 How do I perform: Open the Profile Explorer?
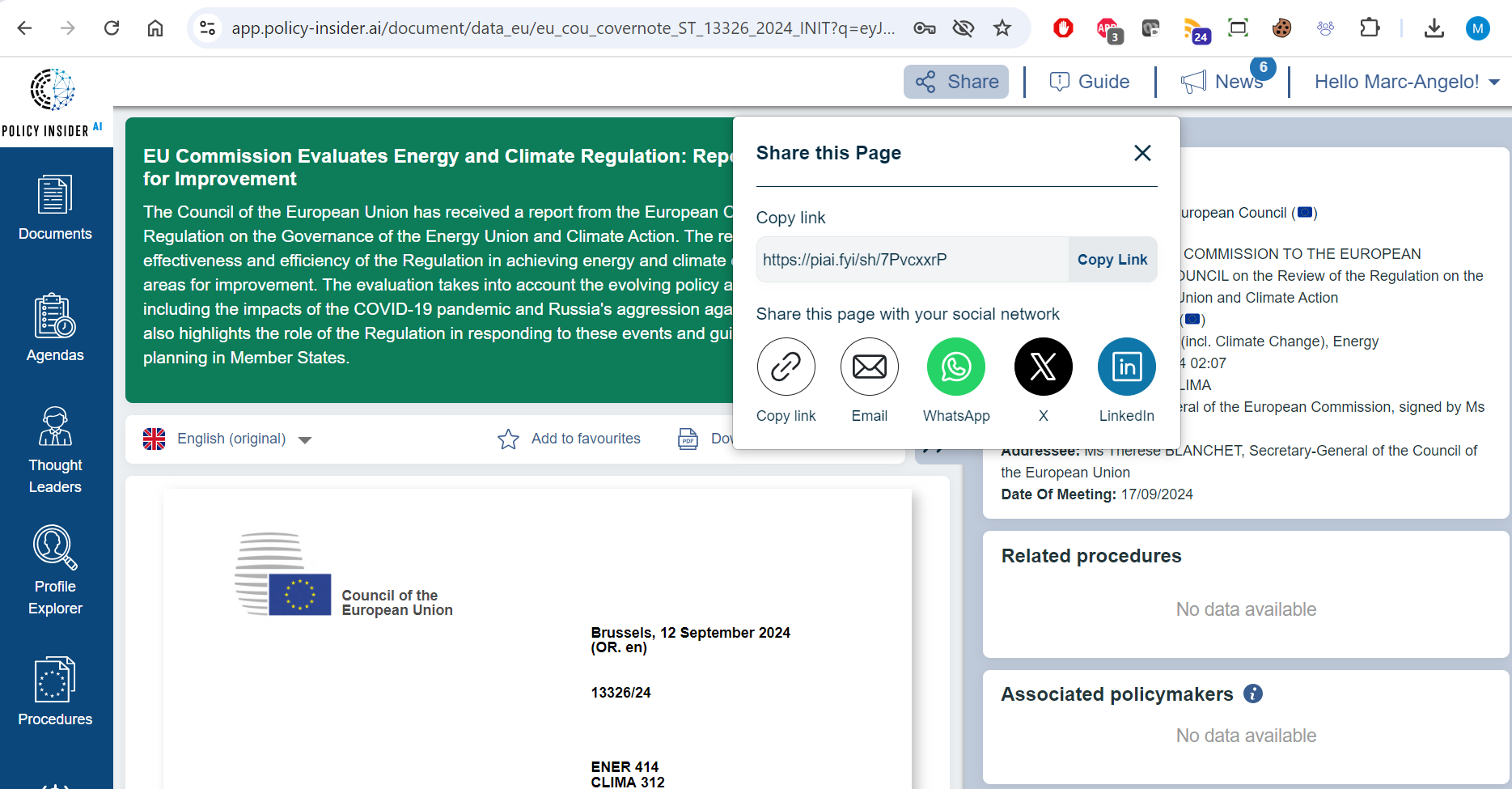click(x=55, y=571)
